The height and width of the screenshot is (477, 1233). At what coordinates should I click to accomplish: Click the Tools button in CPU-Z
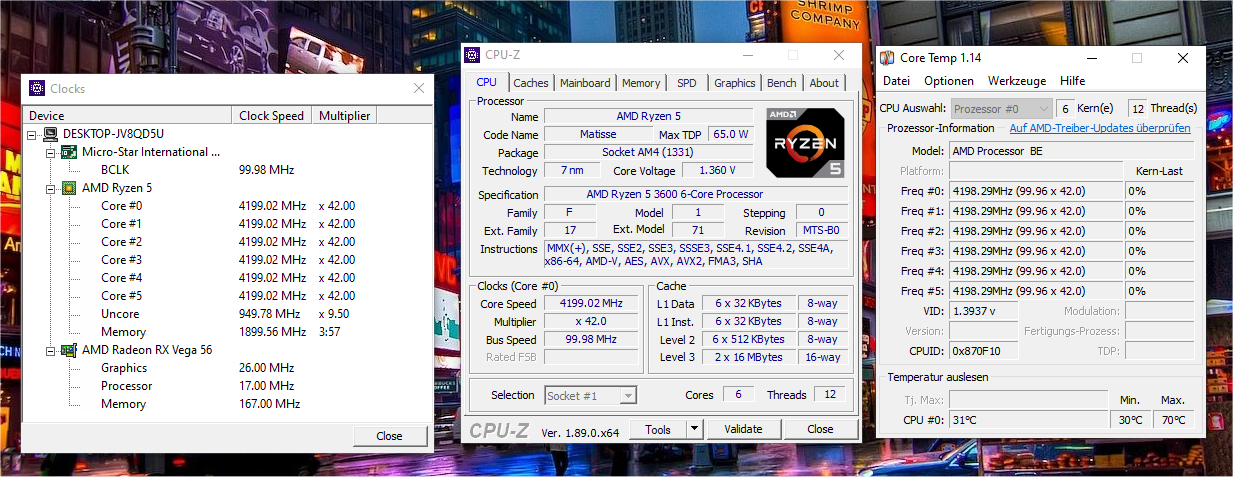point(658,429)
